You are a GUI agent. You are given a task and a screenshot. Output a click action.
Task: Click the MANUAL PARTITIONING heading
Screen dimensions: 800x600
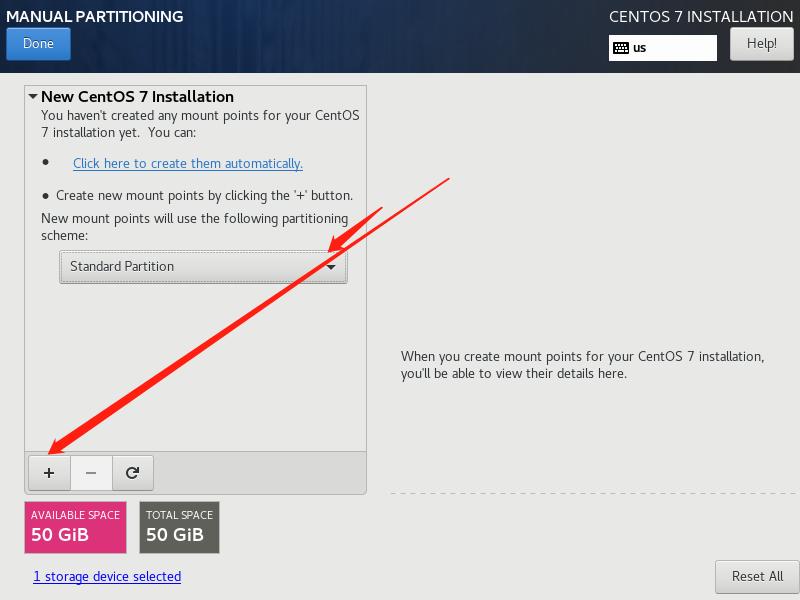(x=95, y=16)
